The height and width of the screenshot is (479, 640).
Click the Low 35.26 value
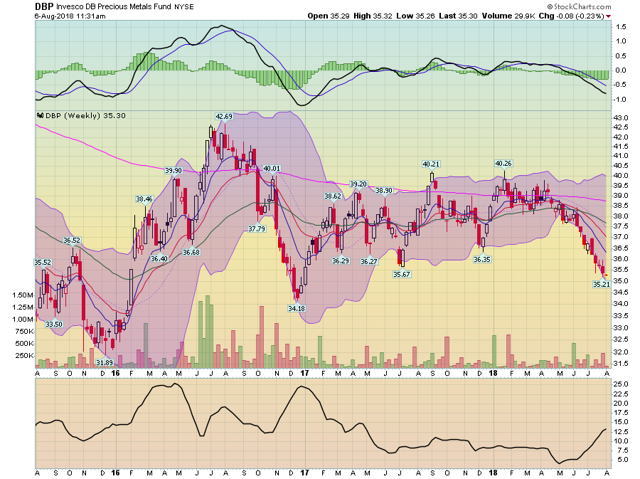(416, 16)
